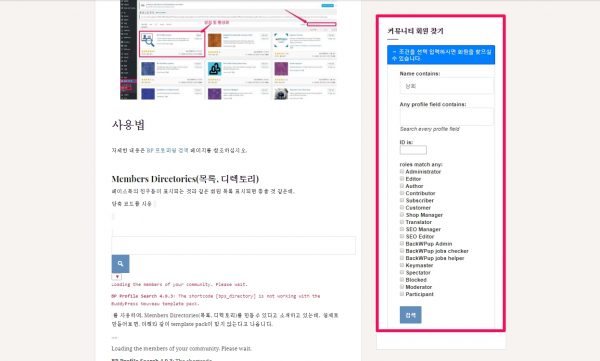Screen dimensions: 600x361
Task: Check the Spectator role checkbox
Action: (x=402, y=272)
